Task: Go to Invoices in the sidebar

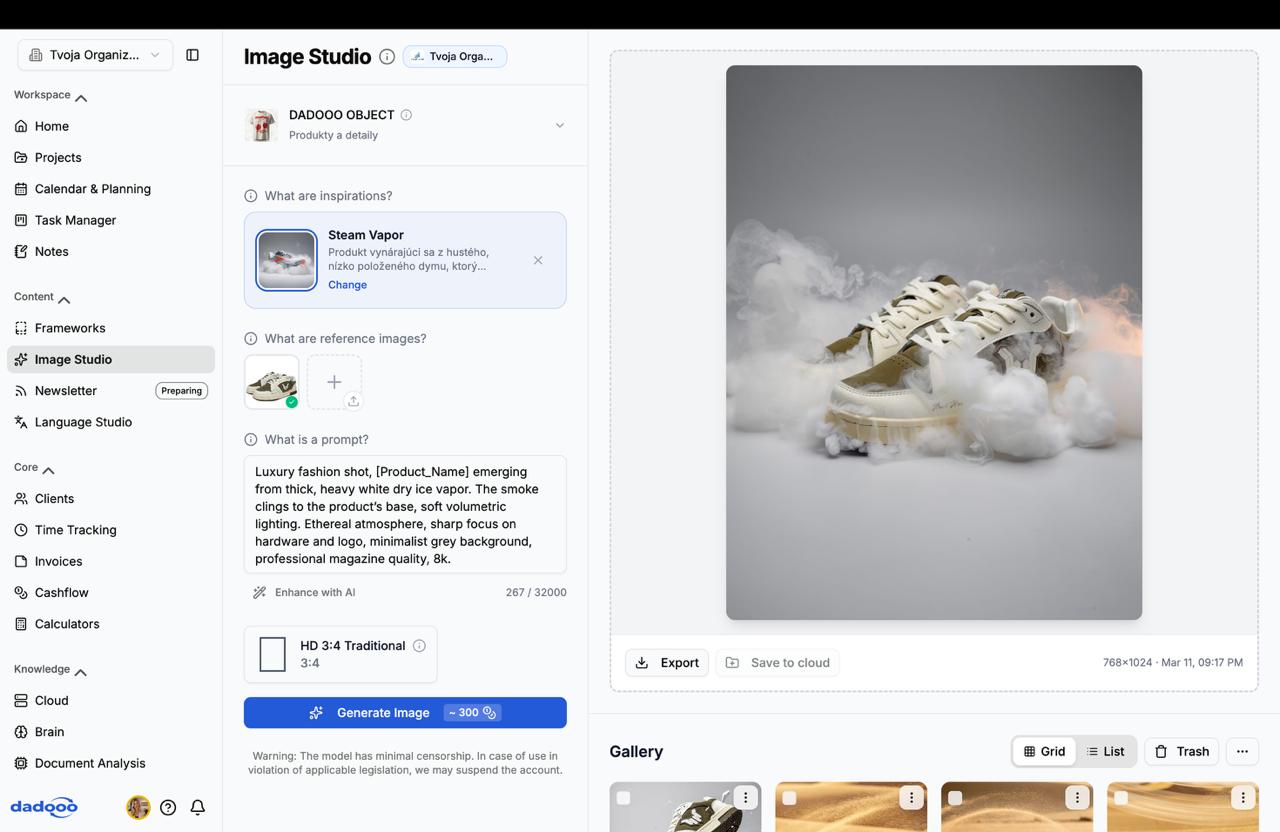Action: click(x=58, y=561)
